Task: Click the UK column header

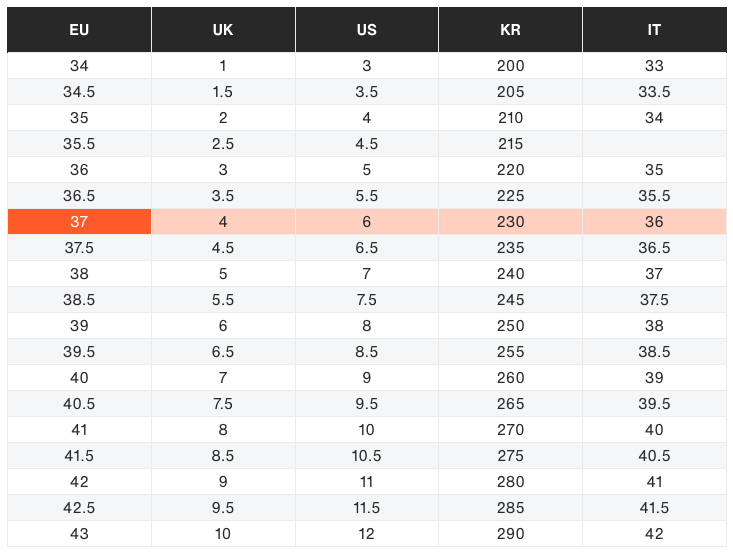Action: point(223,29)
